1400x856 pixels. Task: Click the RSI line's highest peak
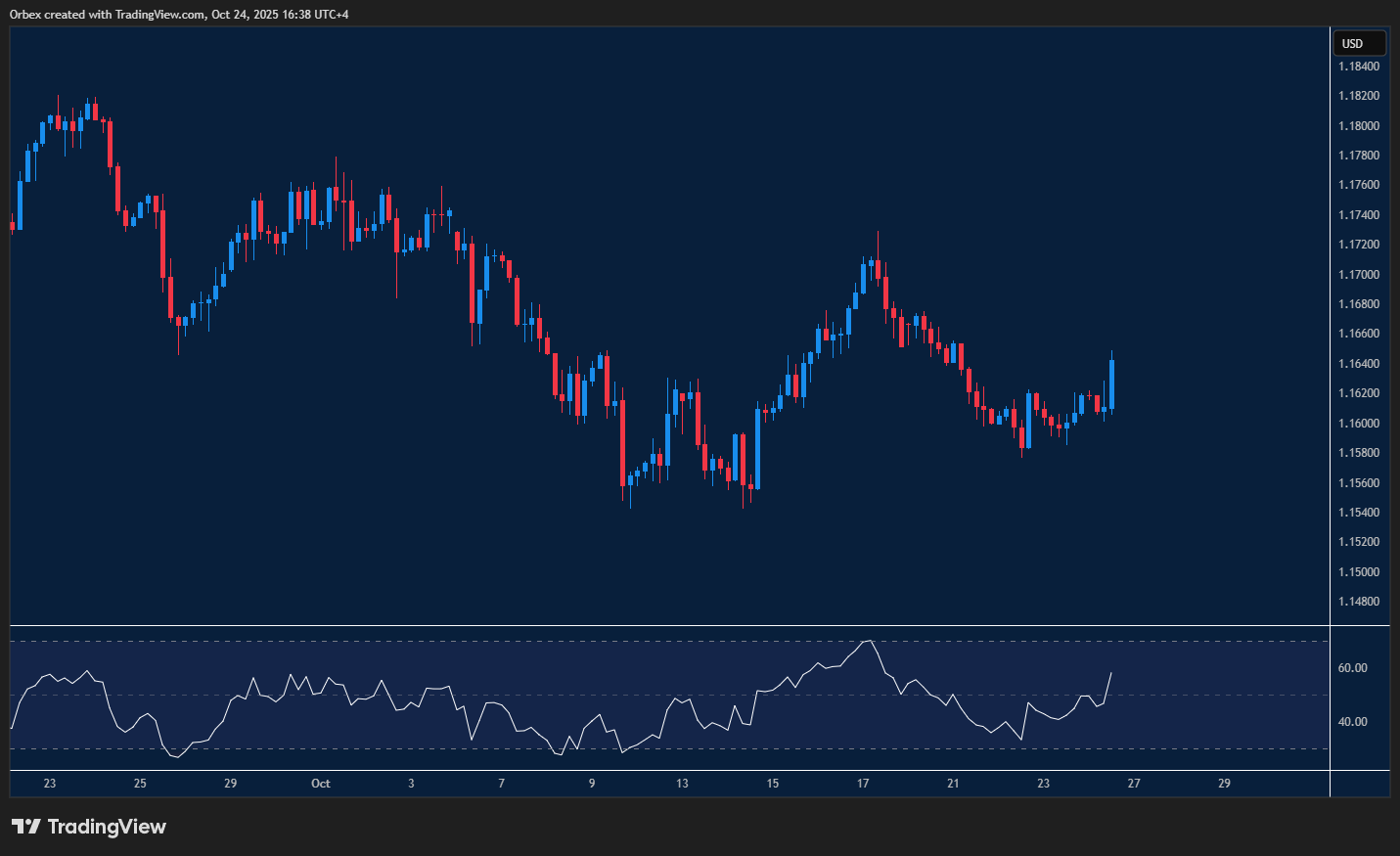click(867, 642)
